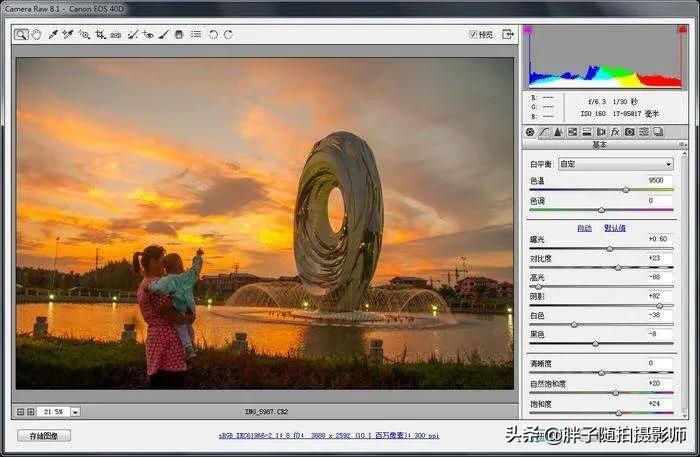Image resolution: width=700 pixels, height=457 pixels.
Task: Activate the Crop tool
Action: pyautogui.click(x=100, y=34)
